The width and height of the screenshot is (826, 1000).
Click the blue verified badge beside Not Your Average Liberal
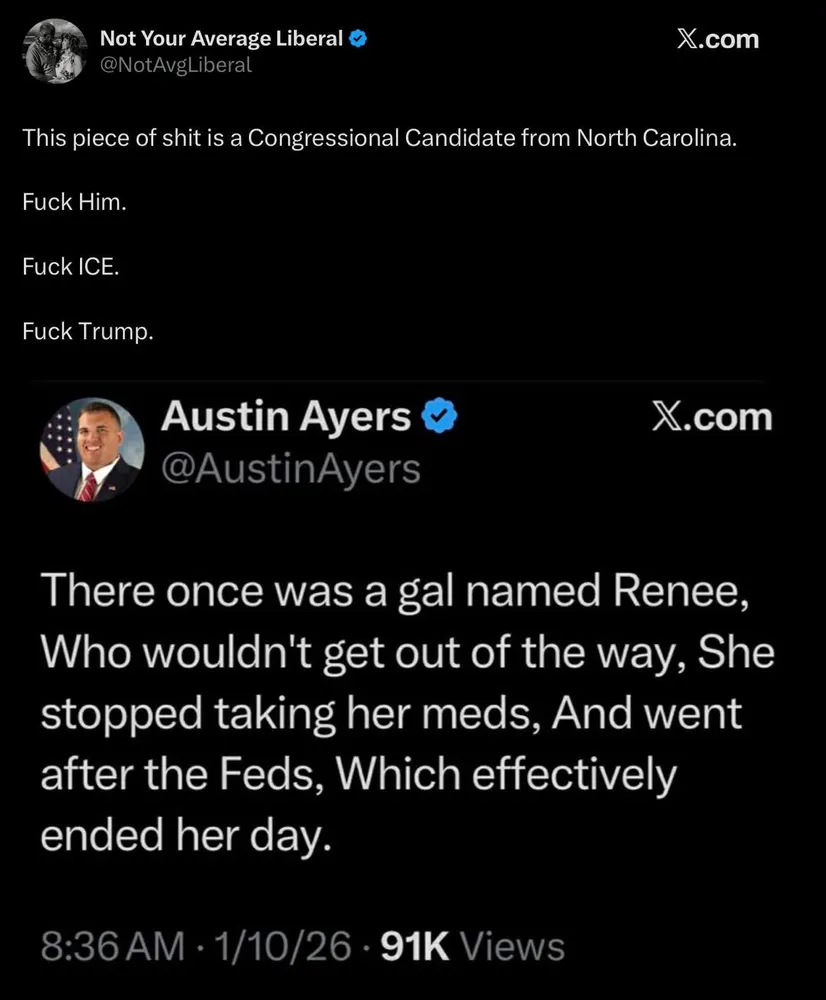click(x=358, y=39)
